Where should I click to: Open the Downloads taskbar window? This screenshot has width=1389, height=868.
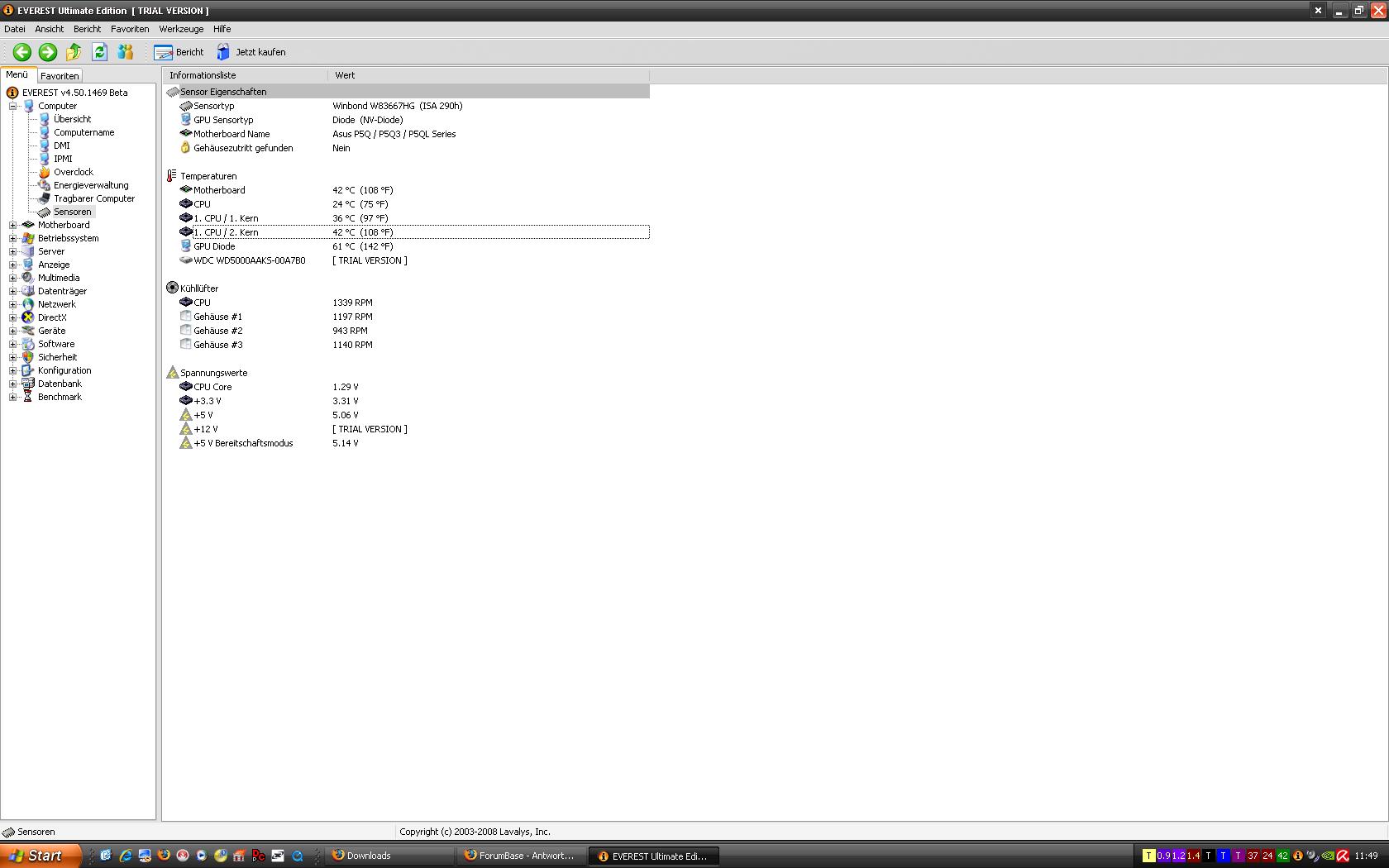click(x=390, y=856)
